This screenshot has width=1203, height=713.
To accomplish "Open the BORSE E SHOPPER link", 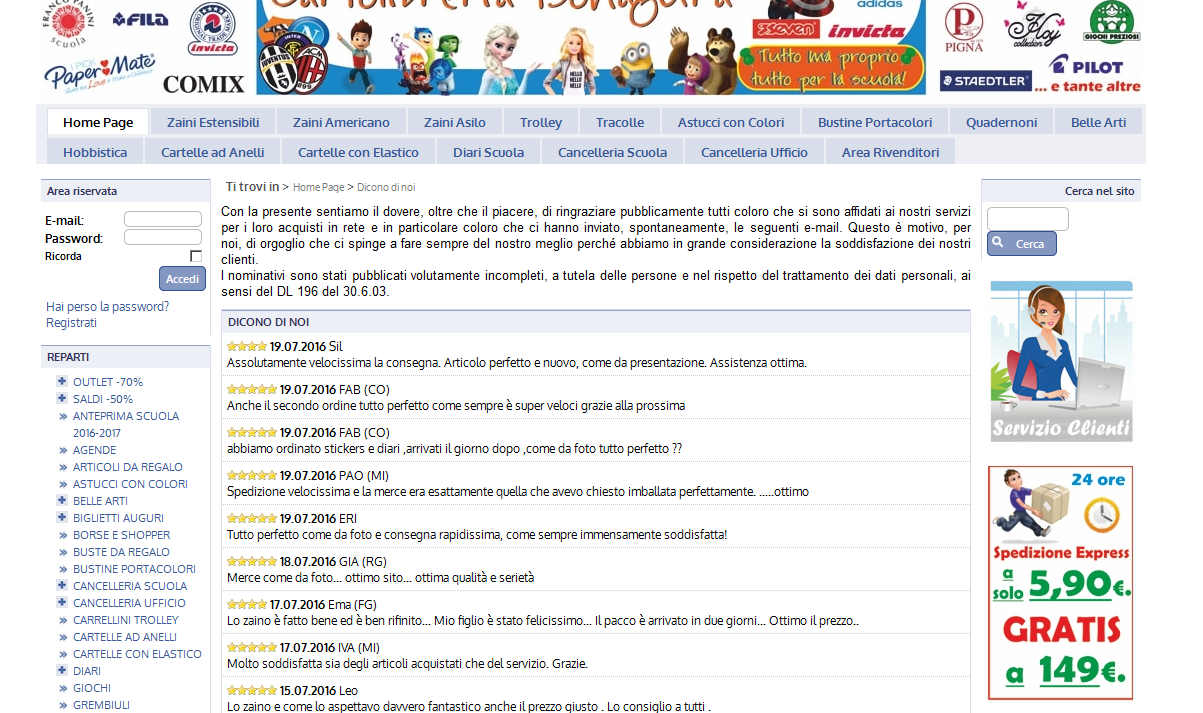I will coord(122,535).
